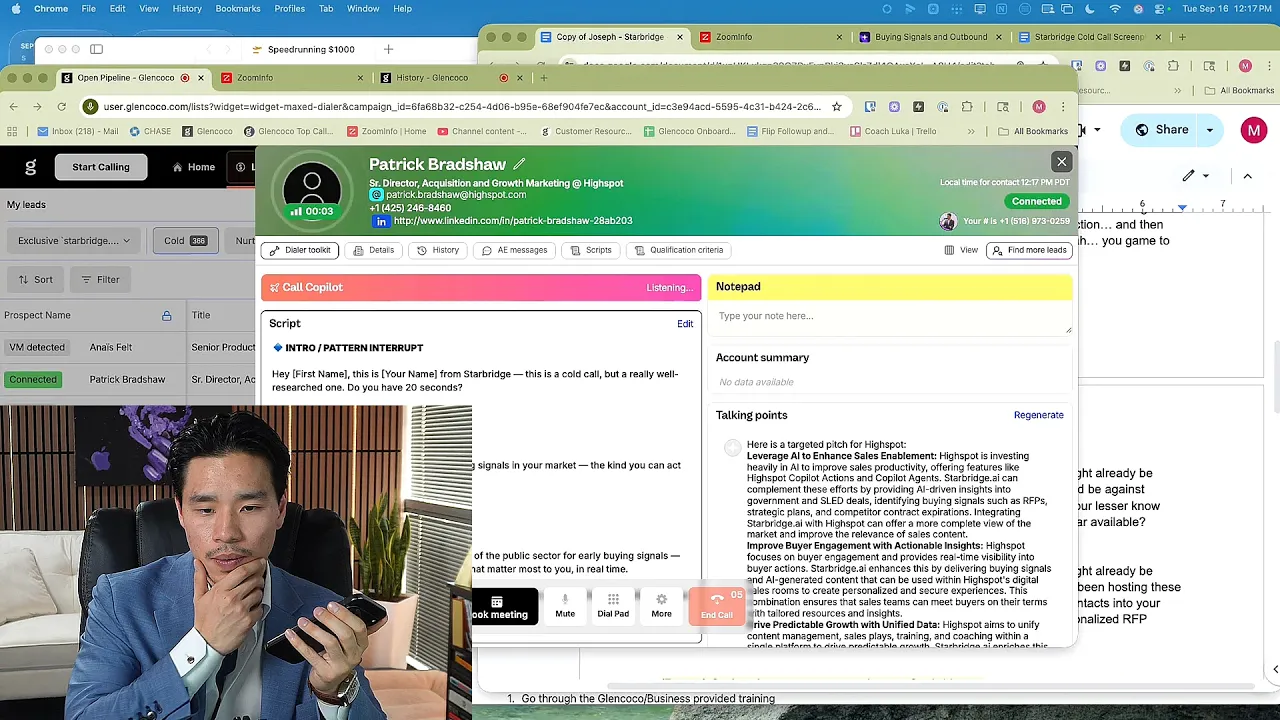Open Patrick Bradshaw's LinkedIn profile link
The image size is (1280, 720).
coord(513,221)
